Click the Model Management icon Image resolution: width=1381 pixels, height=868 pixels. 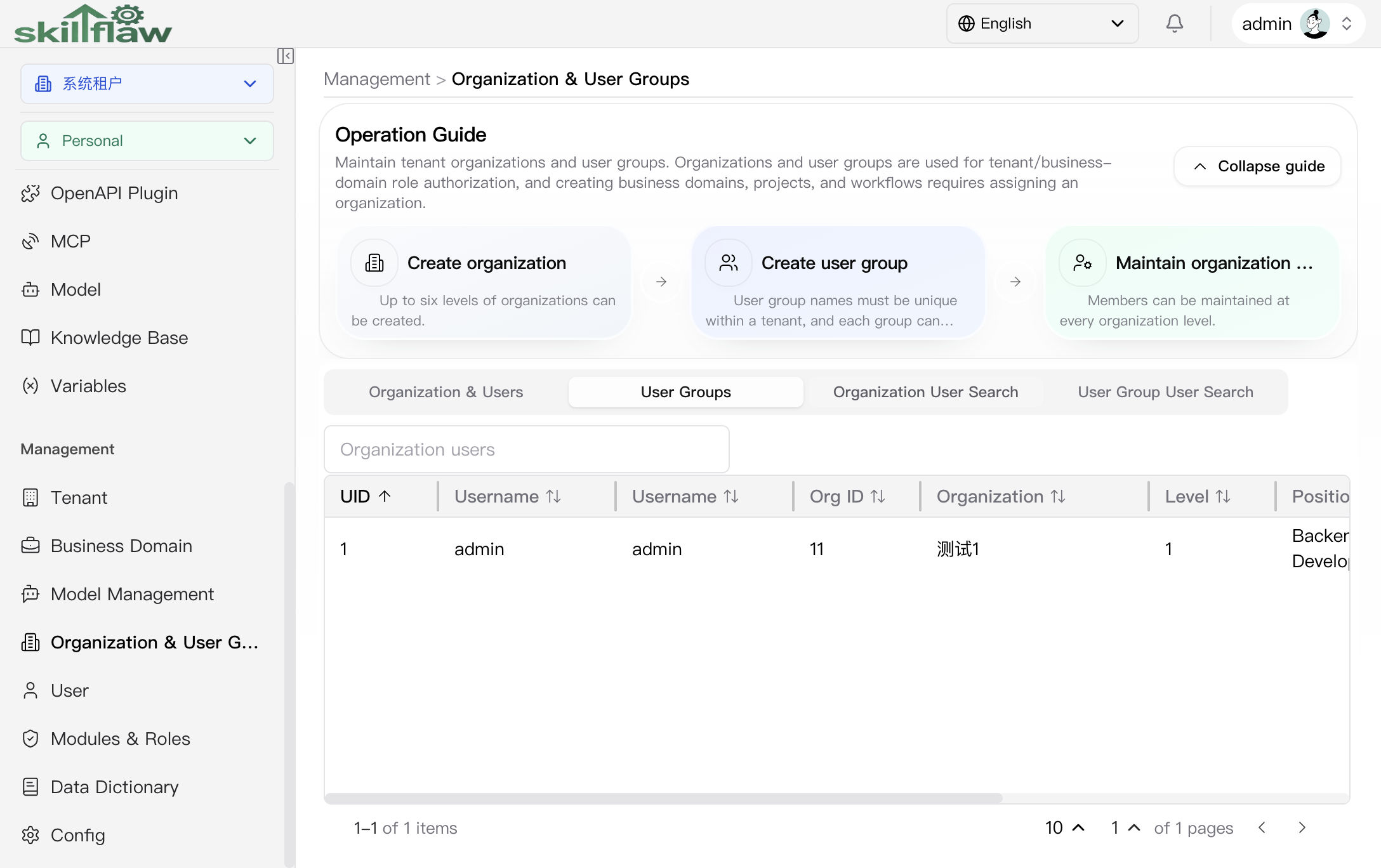[x=30, y=595]
